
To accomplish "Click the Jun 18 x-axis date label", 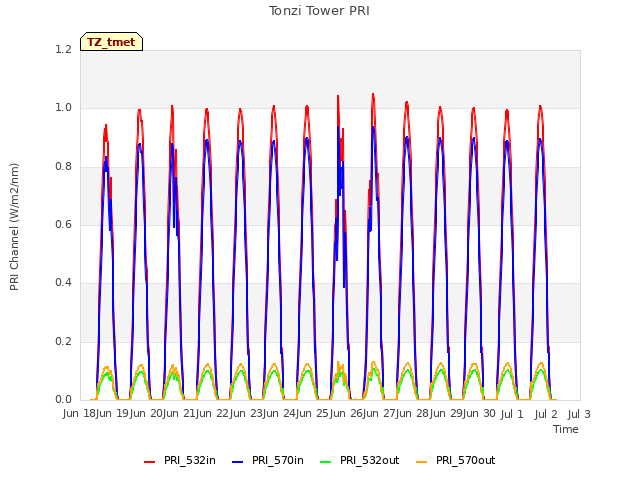I will (79, 414).
